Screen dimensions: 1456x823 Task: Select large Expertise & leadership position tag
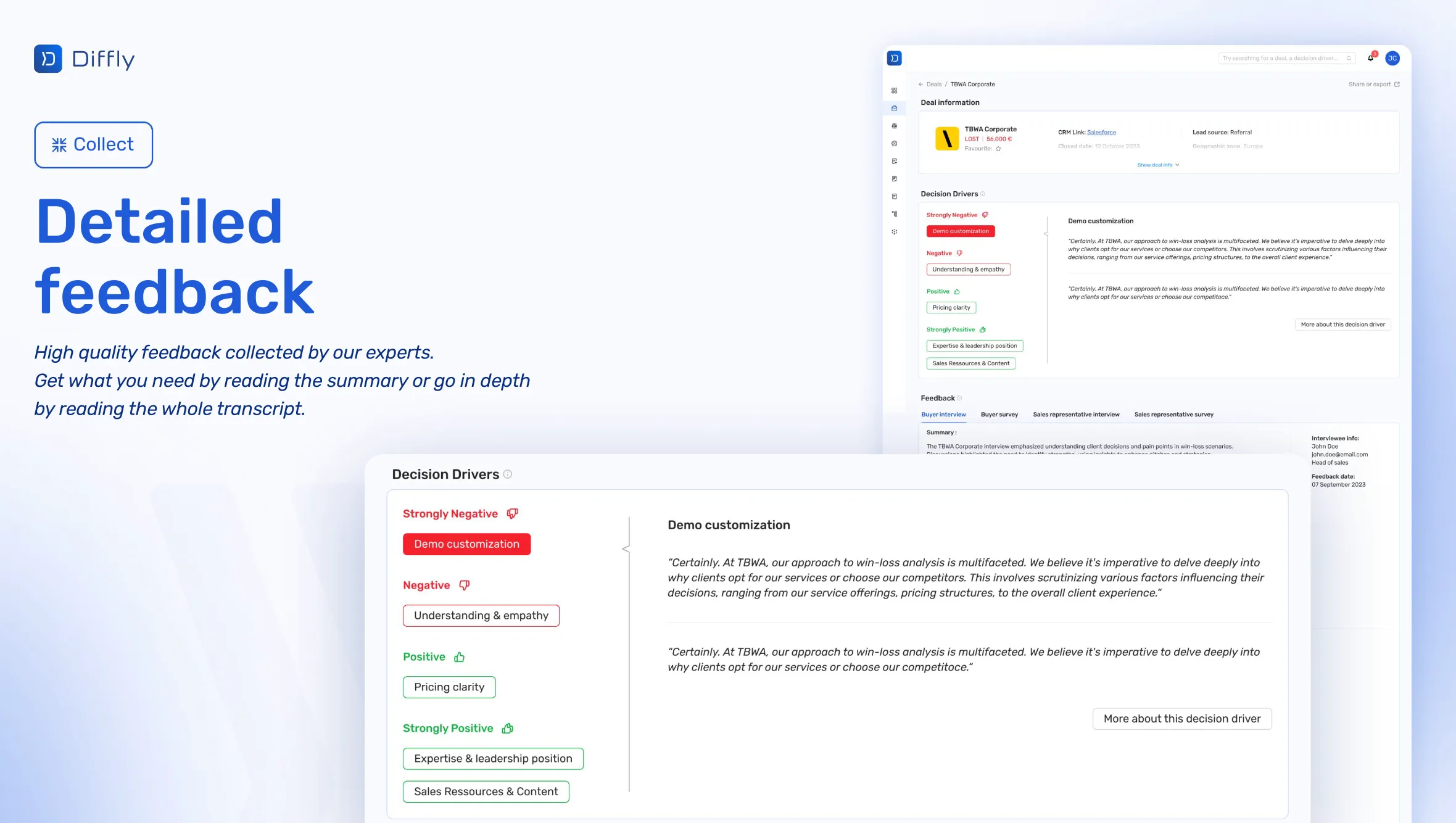[492, 759]
